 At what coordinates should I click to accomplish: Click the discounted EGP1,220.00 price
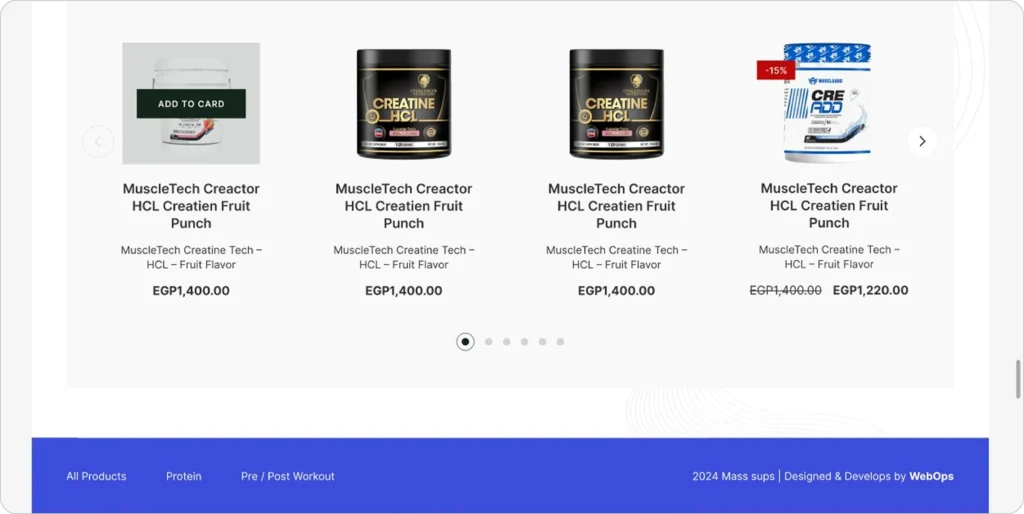[x=871, y=290]
